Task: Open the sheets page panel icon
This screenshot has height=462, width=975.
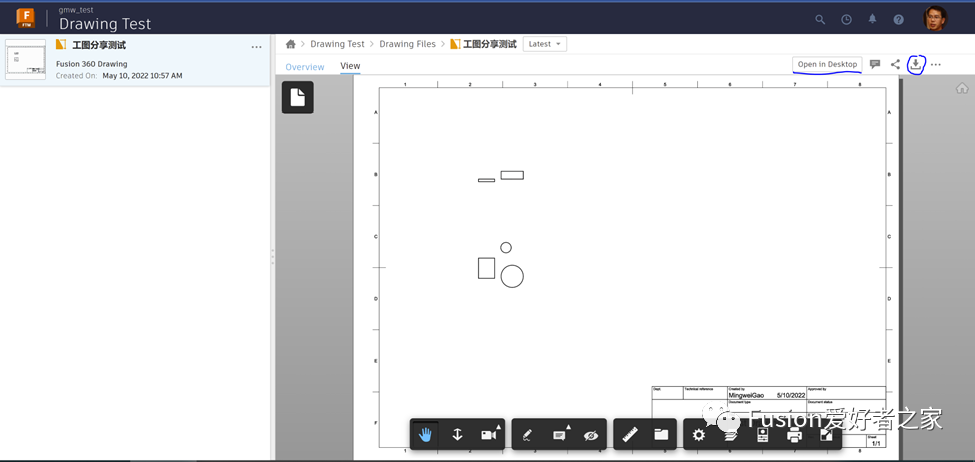Action: [x=298, y=98]
